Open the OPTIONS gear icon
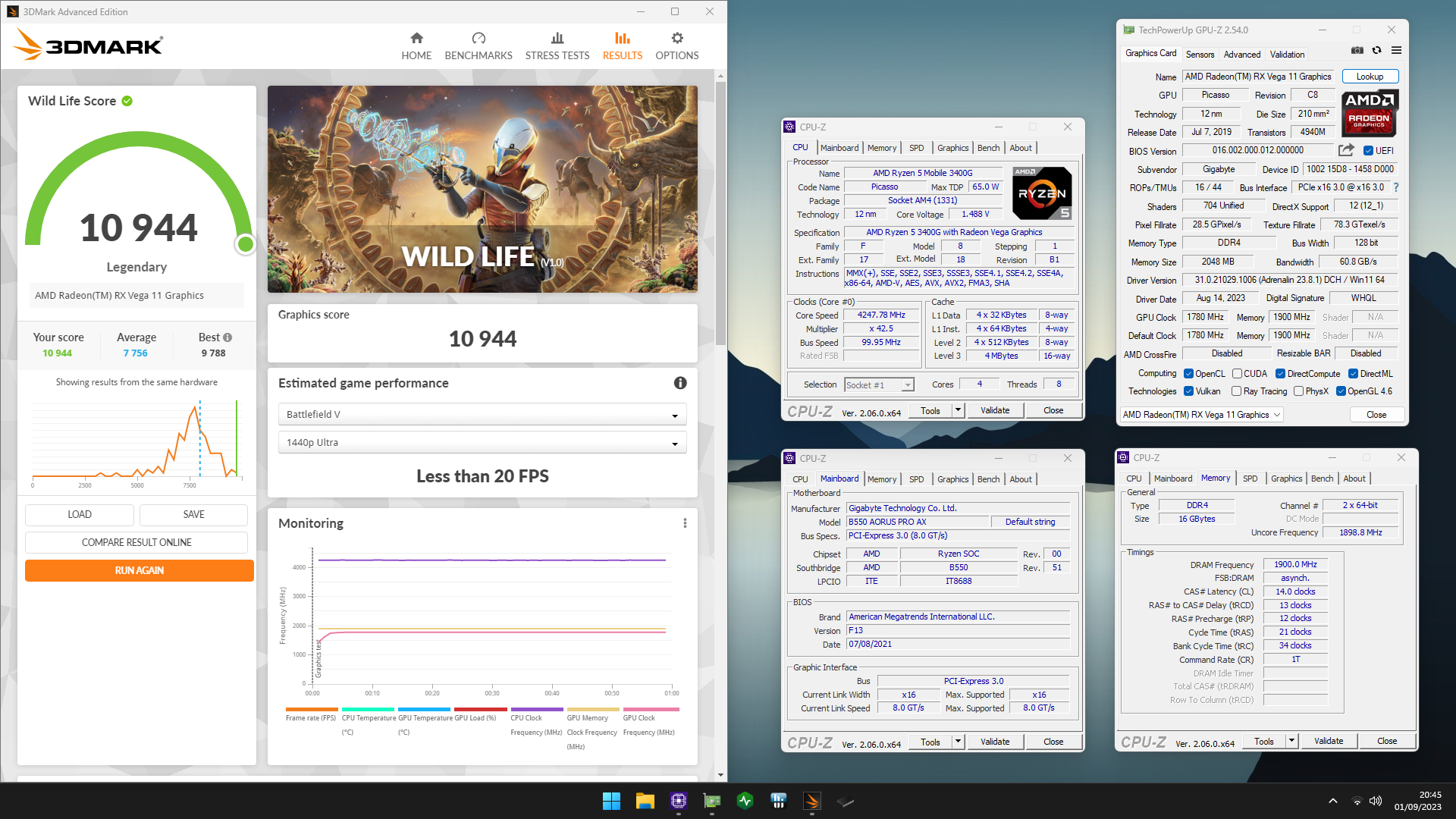Screen dimensions: 1456x819 [x=677, y=38]
